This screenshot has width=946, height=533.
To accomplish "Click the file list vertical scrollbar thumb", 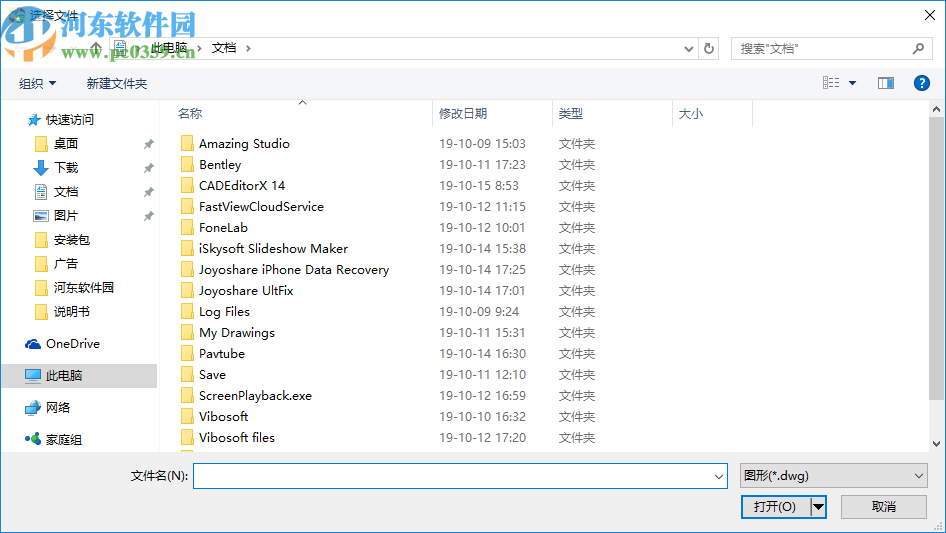I will pos(936,258).
